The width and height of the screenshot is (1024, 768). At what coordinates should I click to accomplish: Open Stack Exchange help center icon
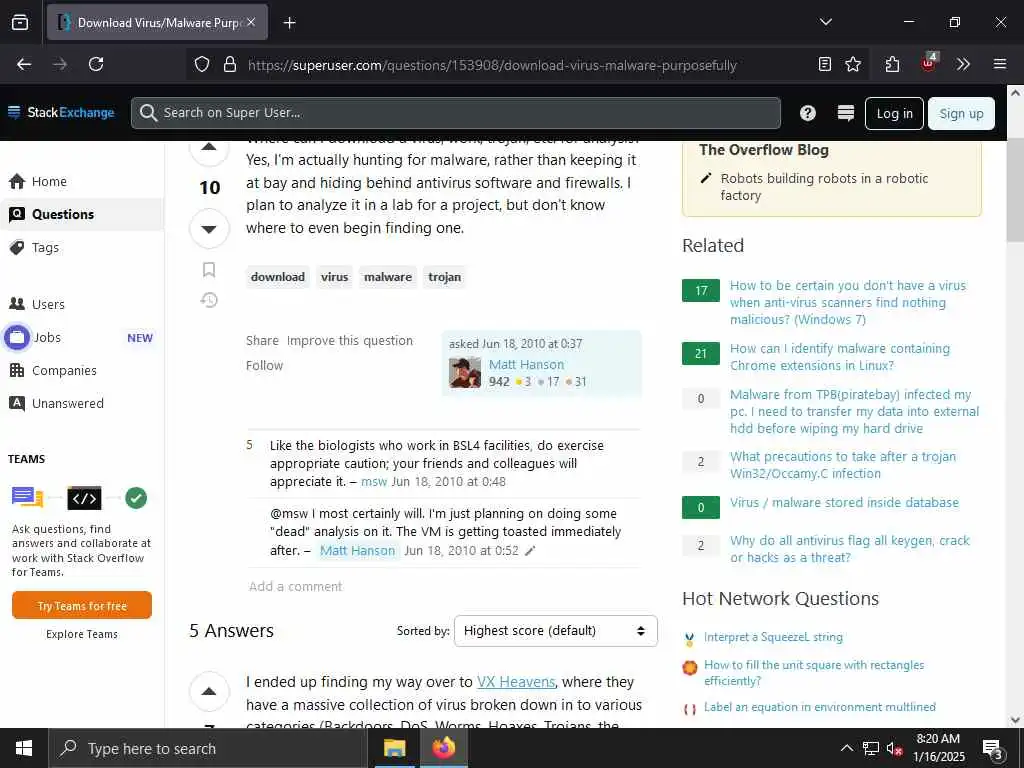[808, 114]
